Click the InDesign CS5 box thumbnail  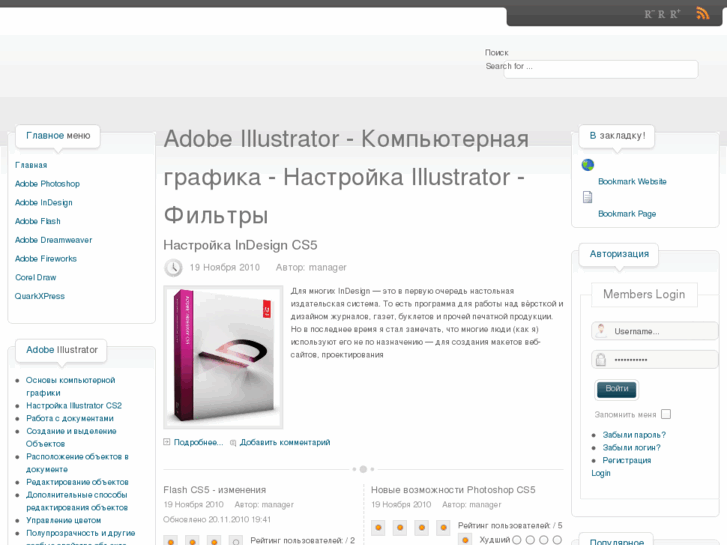pos(223,357)
